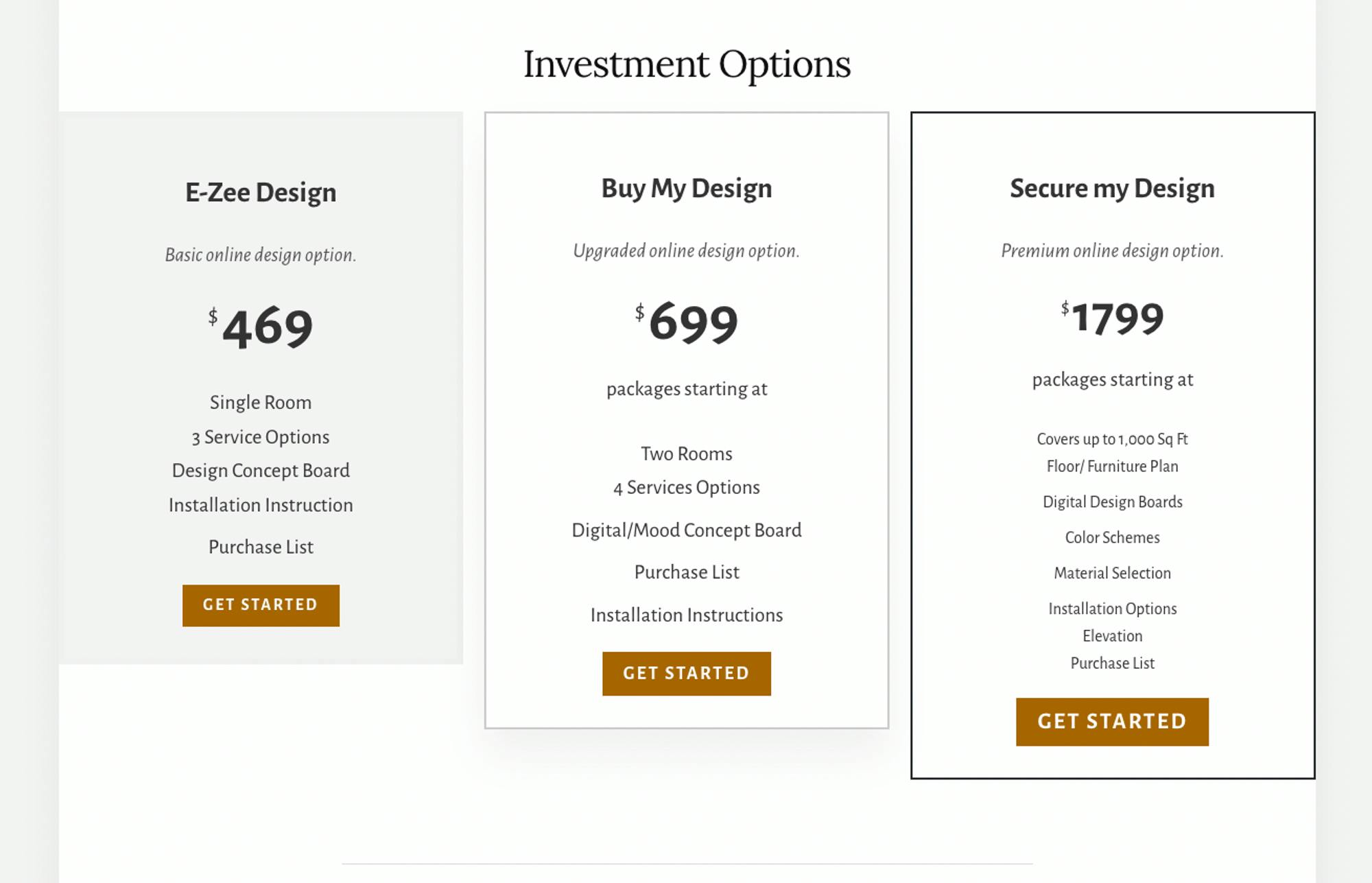Select the Secure my Design plan title
Screen dimensions: 1372x883
coord(1112,189)
